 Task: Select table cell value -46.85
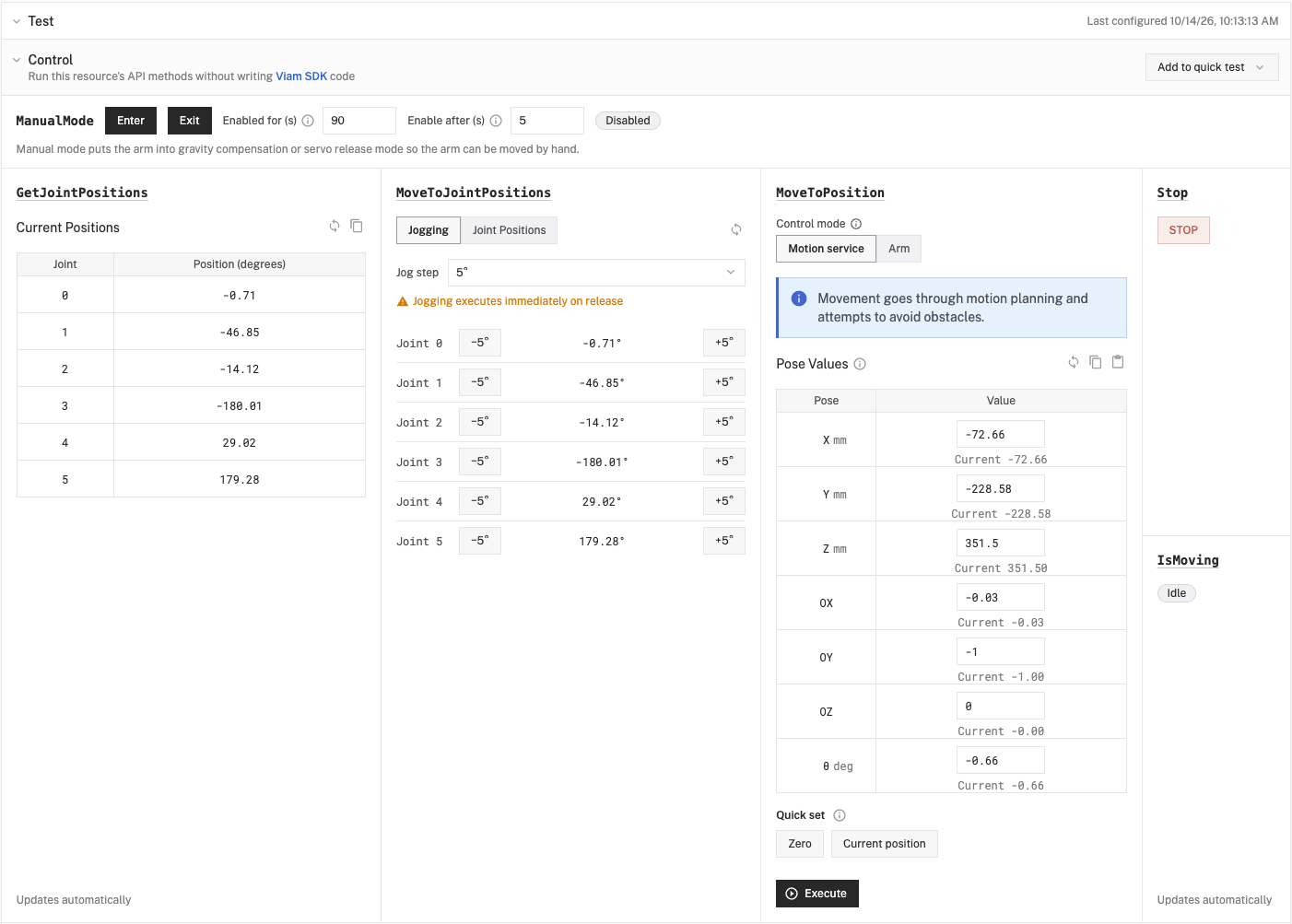(x=240, y=333)
